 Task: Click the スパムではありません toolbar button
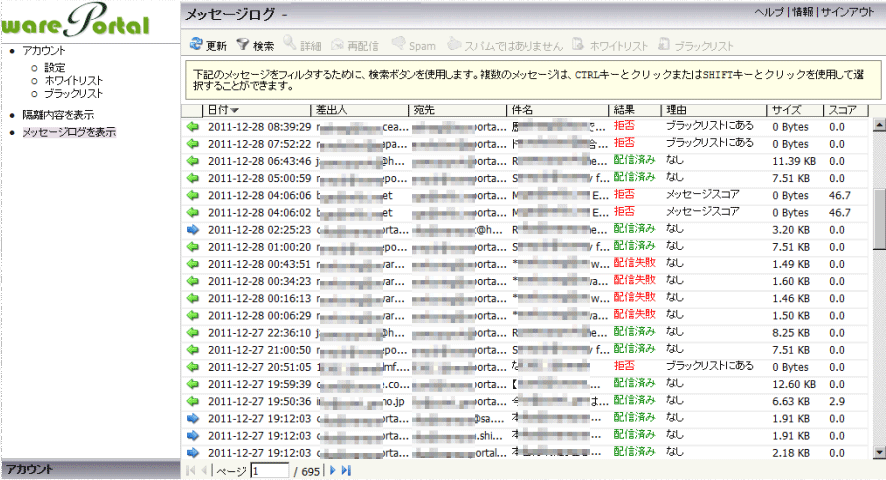point(455,46)
